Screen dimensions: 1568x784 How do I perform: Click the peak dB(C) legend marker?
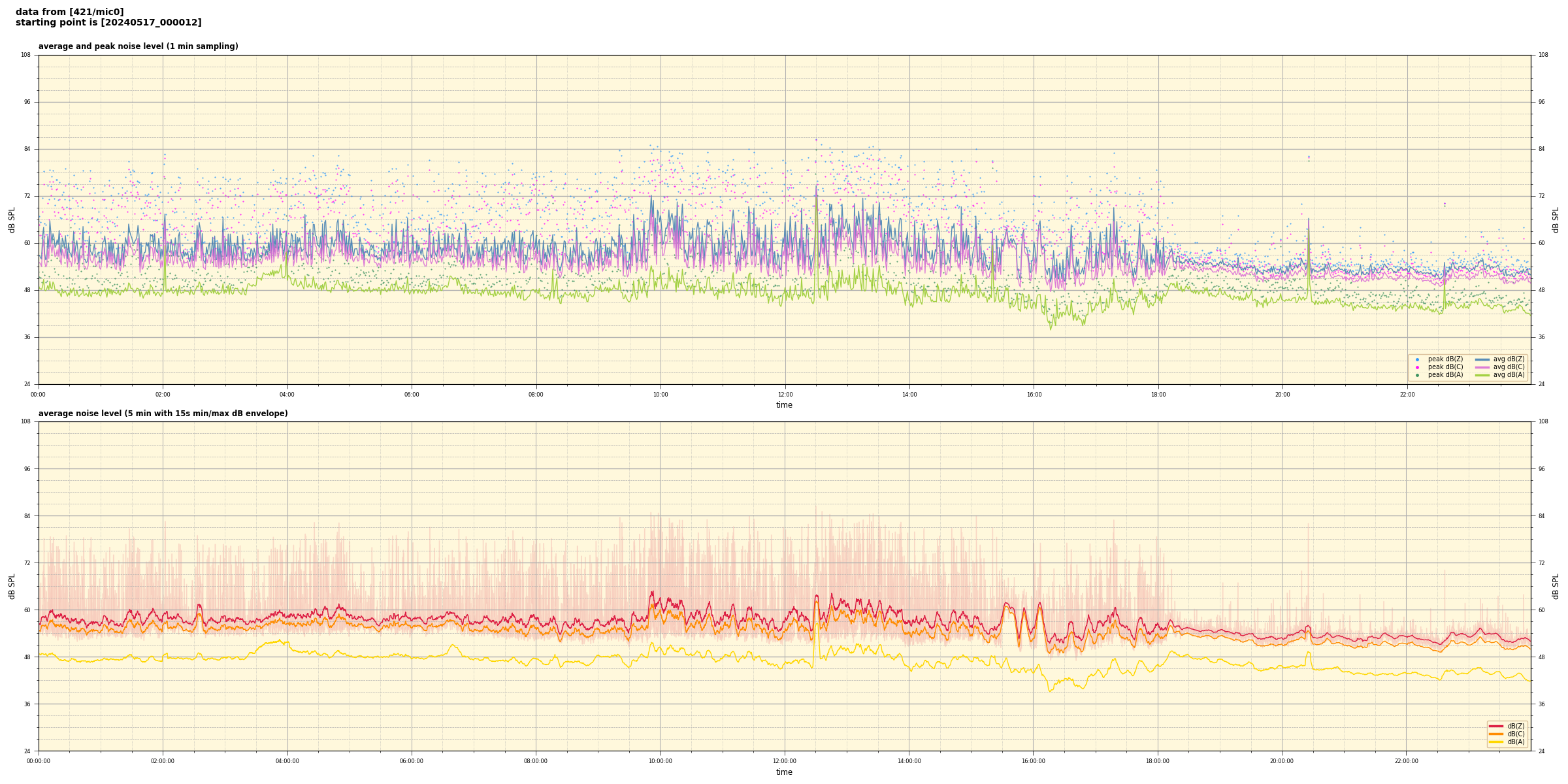click(1417, 367)
